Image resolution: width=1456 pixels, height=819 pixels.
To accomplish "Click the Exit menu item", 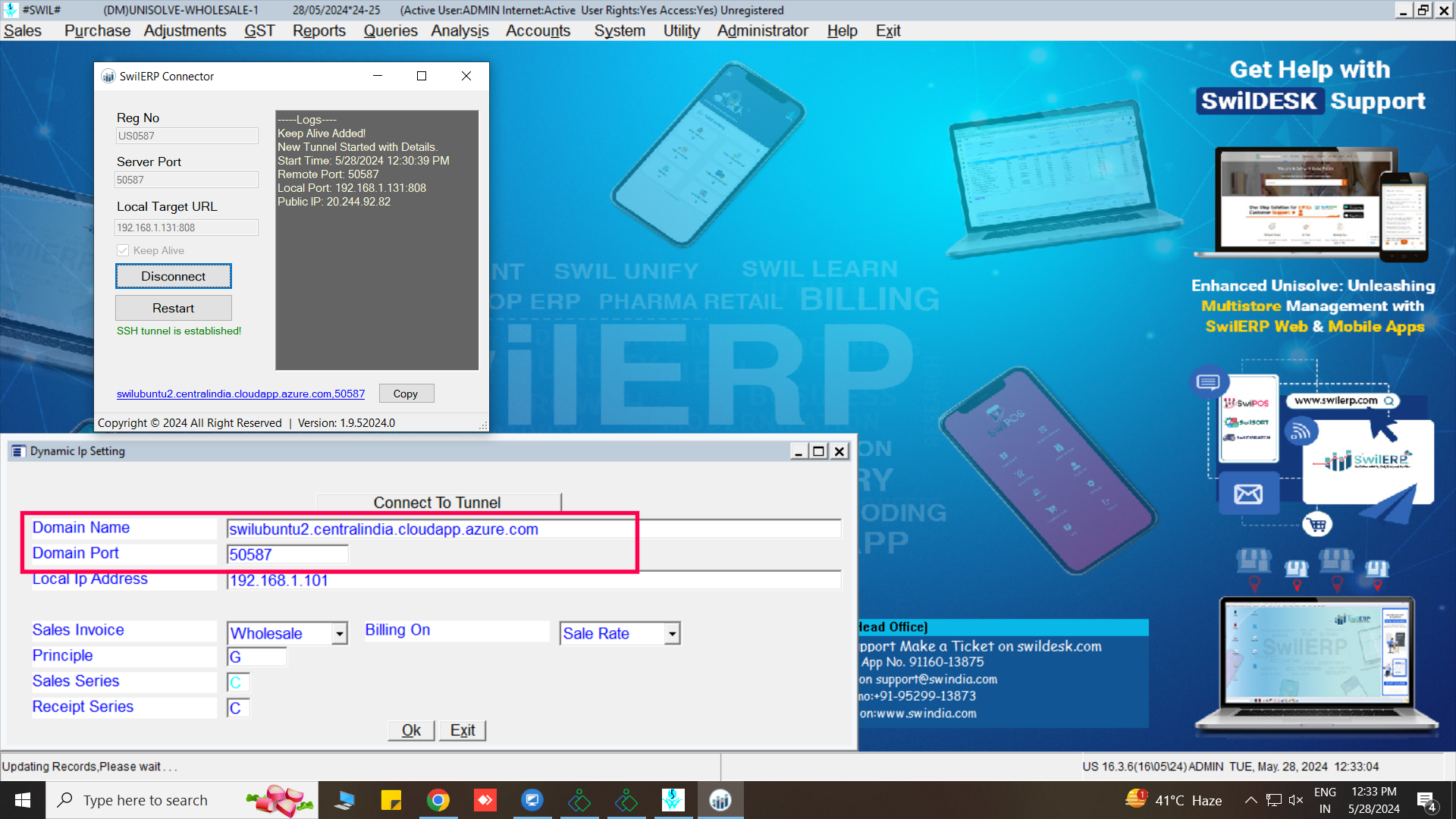I will click(x=888, y=30).
